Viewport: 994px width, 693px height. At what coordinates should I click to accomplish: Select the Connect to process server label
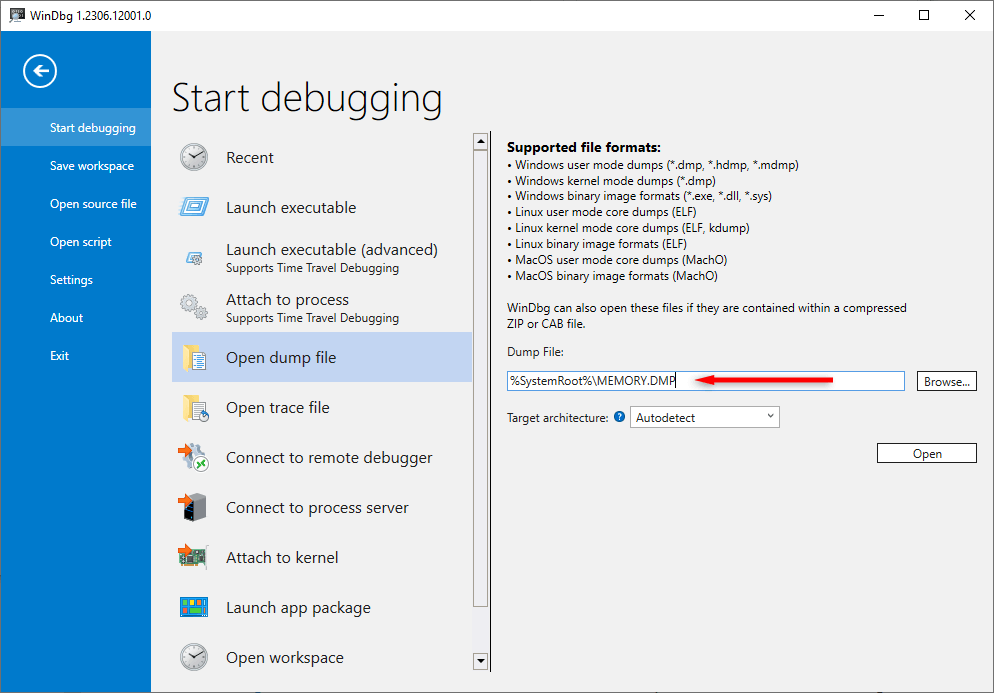[x=317, y=508]
